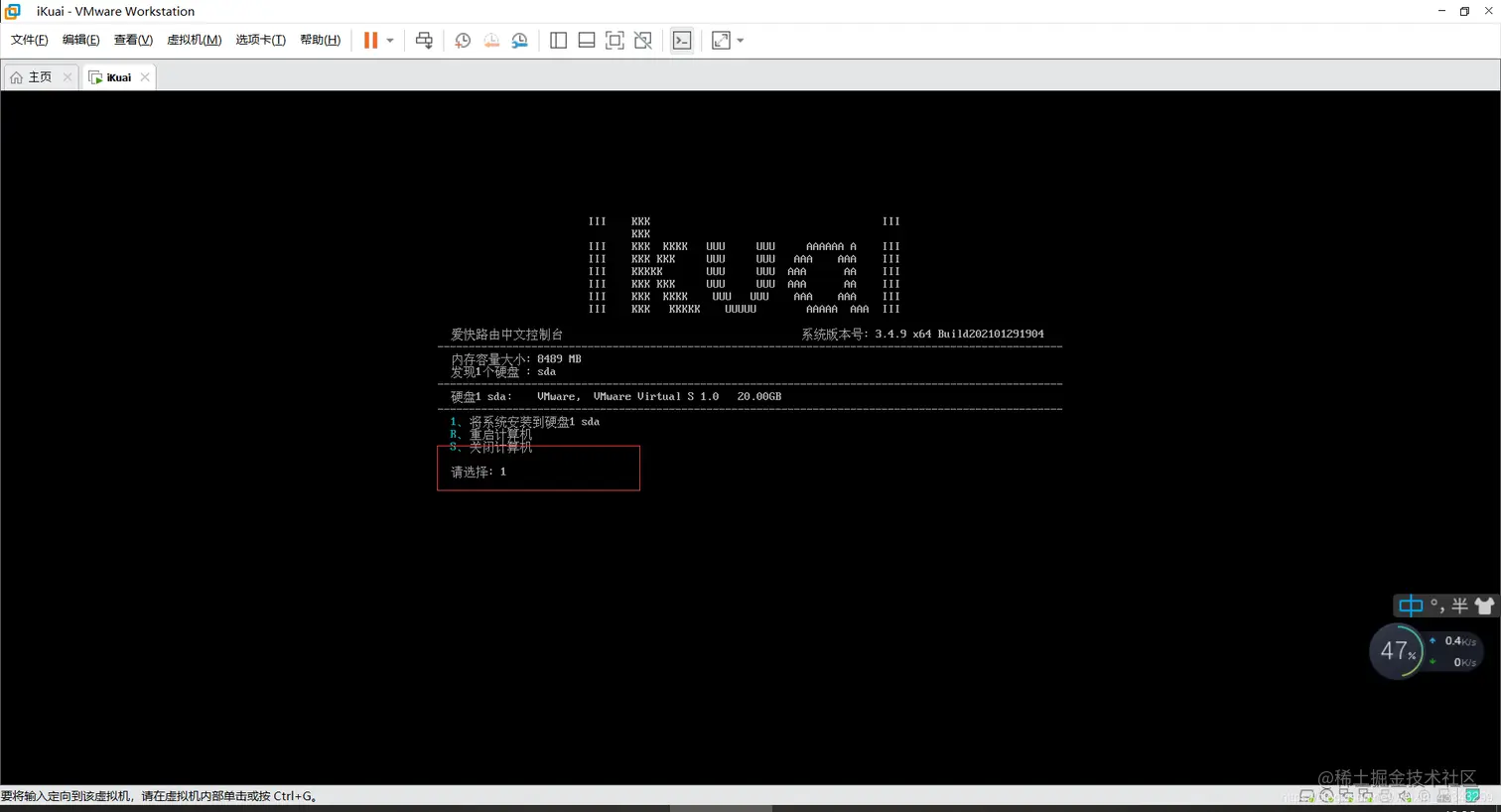Take a snapshot of this virtual machine

463,40
